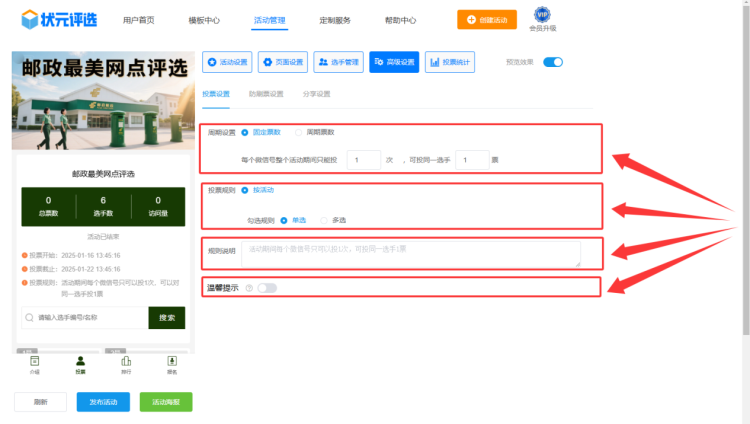Image resolution: width=750 pixels, height=424 pixels.
Task: Open 投票统计 chart button
Action: tap(449, 62)
